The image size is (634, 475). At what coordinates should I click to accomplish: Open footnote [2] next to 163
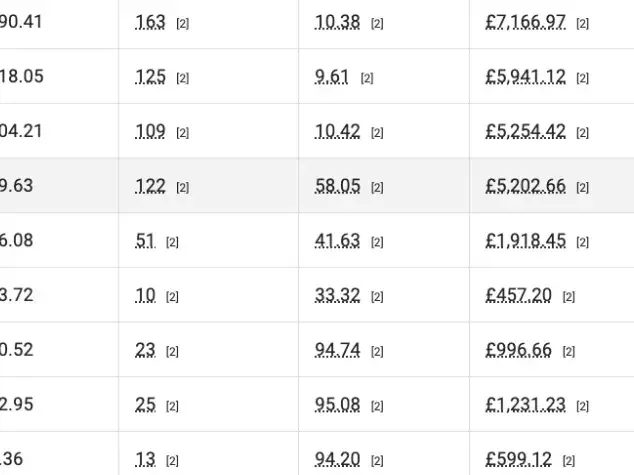coord(183,24)
